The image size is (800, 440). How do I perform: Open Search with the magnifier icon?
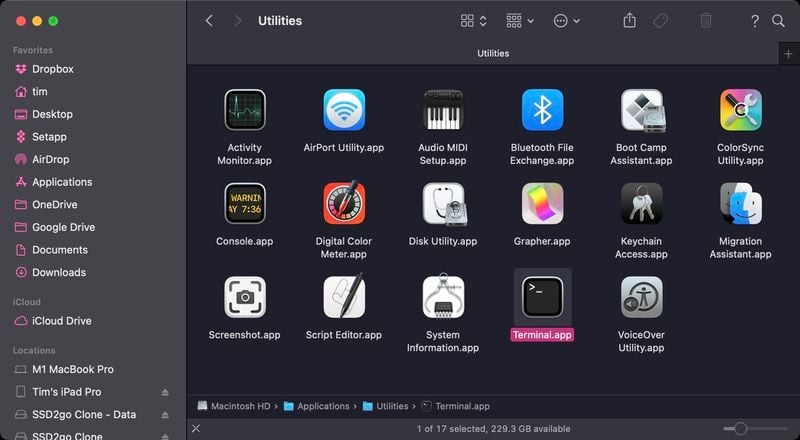coord(778,21)
